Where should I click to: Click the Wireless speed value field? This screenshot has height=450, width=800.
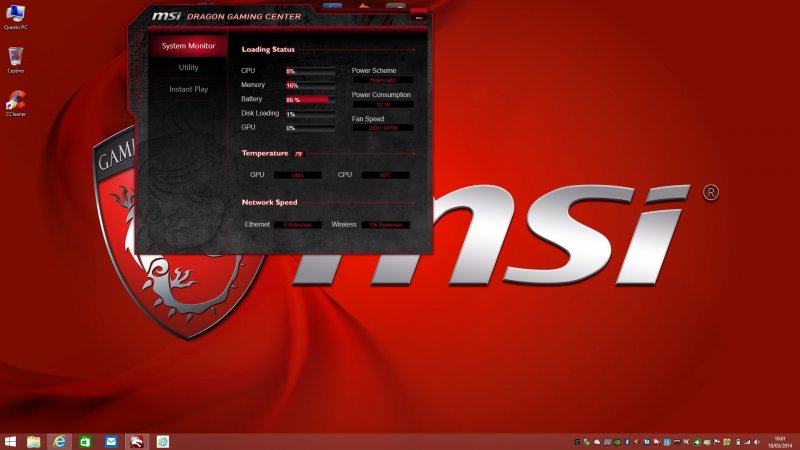coord(385,224)
